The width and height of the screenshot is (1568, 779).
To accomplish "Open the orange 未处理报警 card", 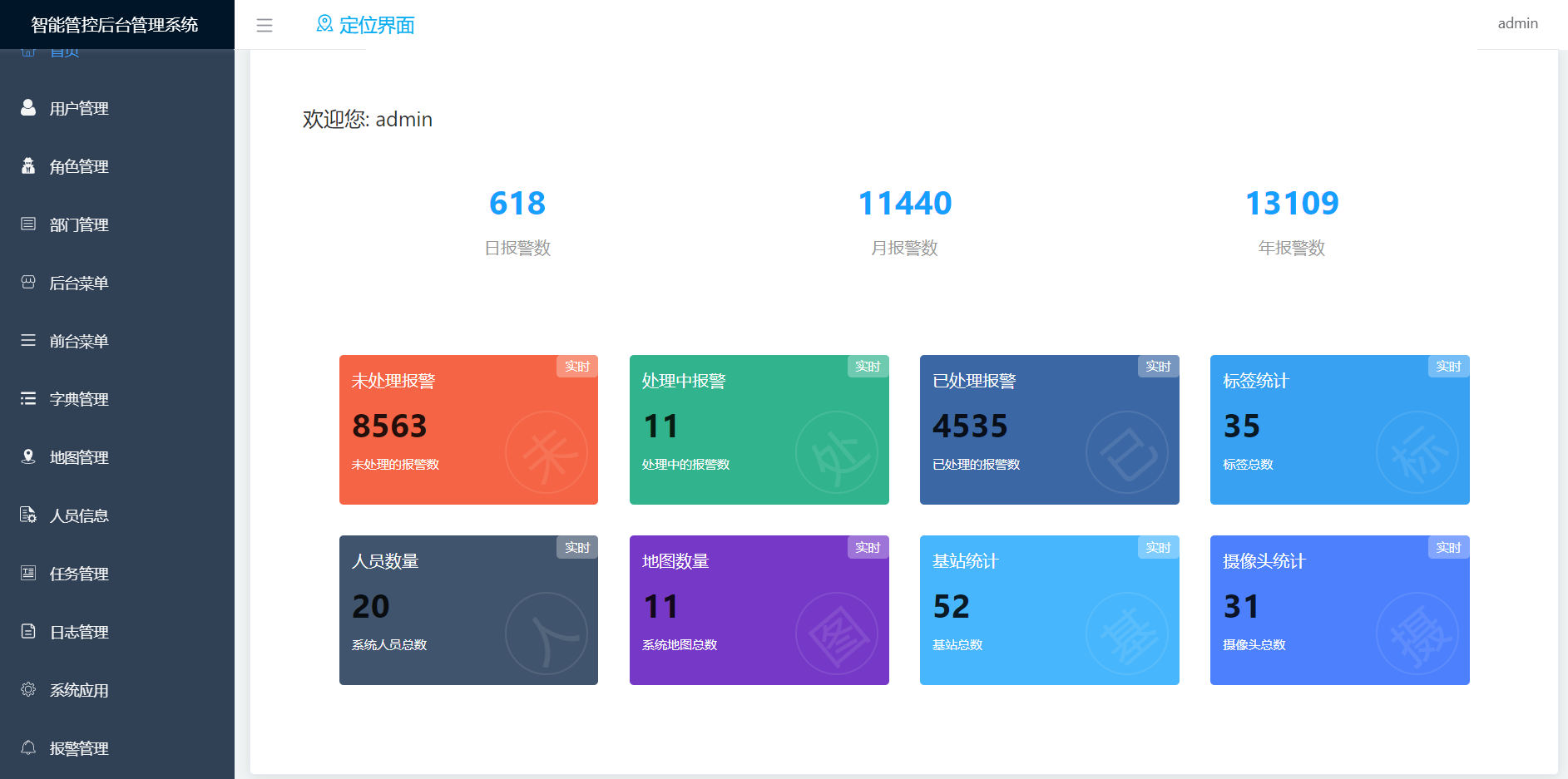I will point(468,430).
